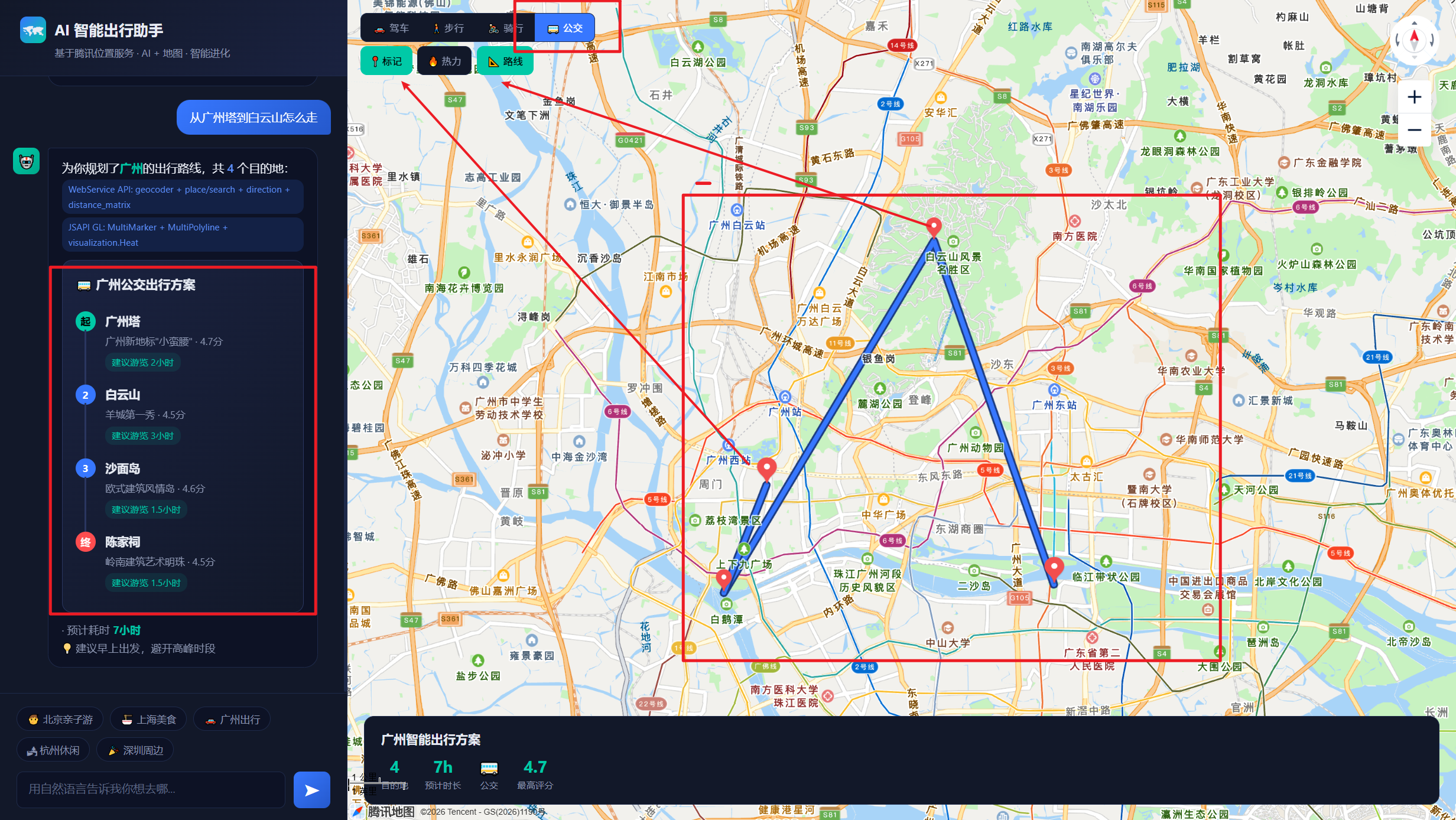This screenshot has width=1456, height=820.
Task: Toggle the 热力 heatmap layer
Action: point(444,61)
